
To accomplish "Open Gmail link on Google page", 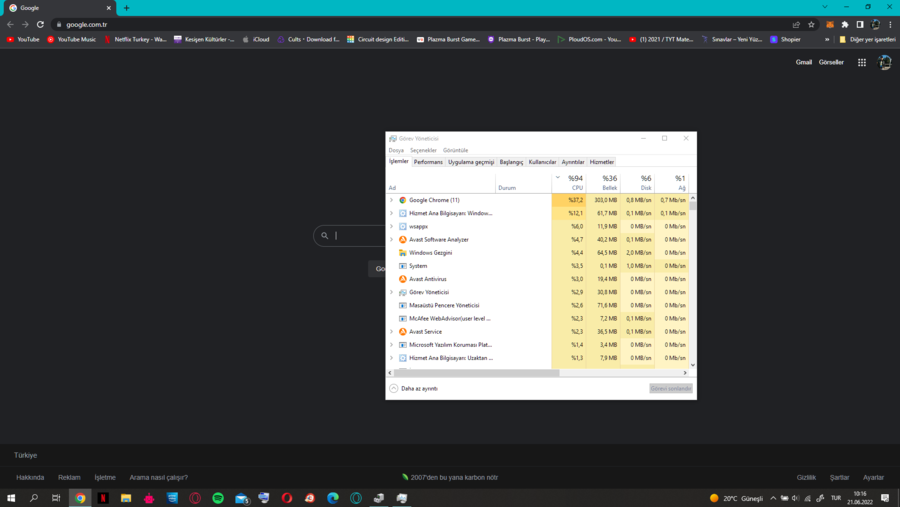I will coord(804,62).
